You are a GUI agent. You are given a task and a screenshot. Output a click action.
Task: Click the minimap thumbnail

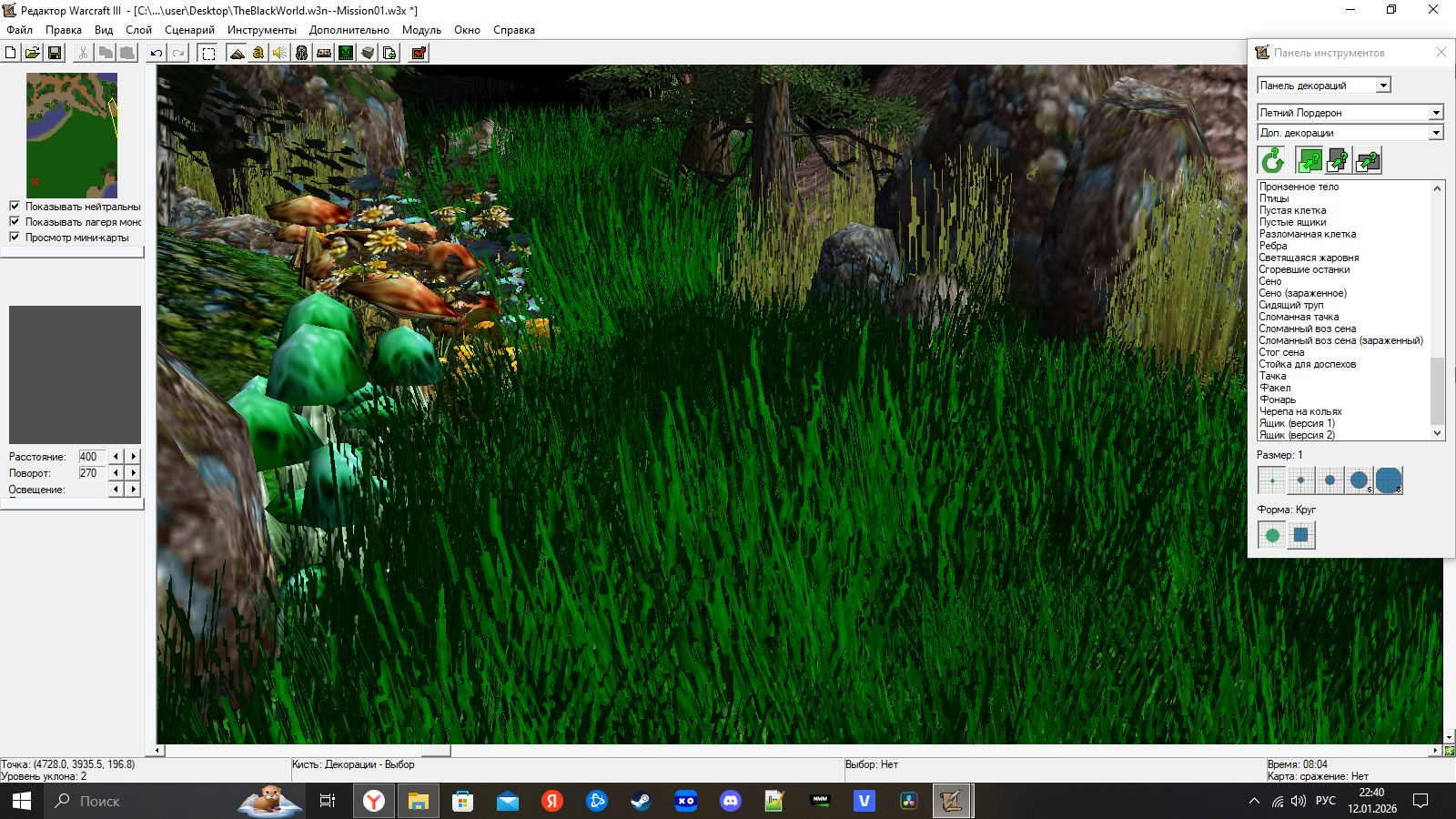(x=72, y=136)
